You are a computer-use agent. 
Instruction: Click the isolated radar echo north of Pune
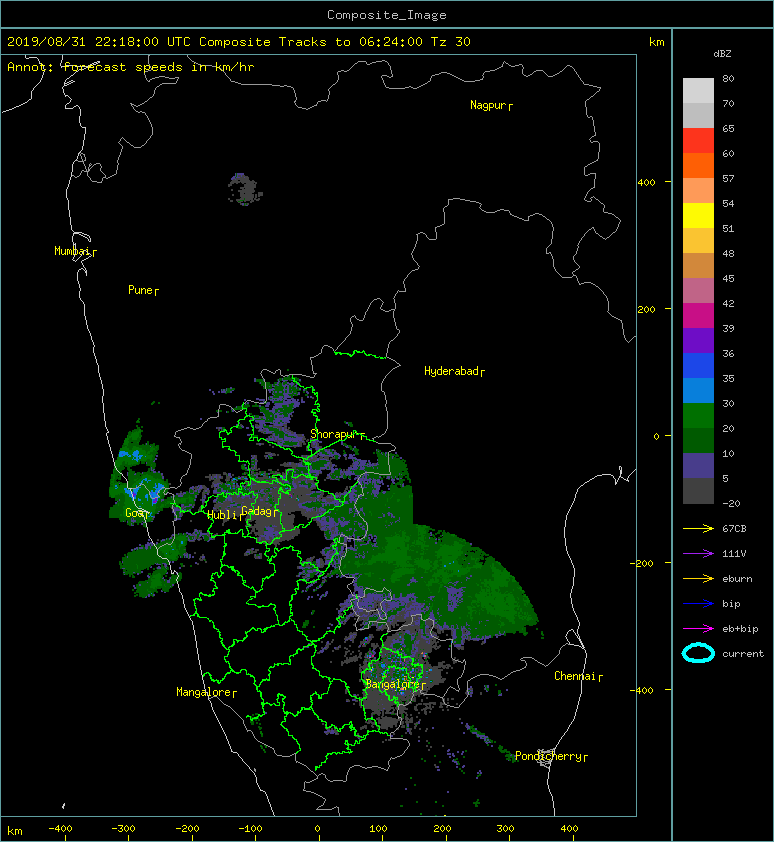[244, 189]
